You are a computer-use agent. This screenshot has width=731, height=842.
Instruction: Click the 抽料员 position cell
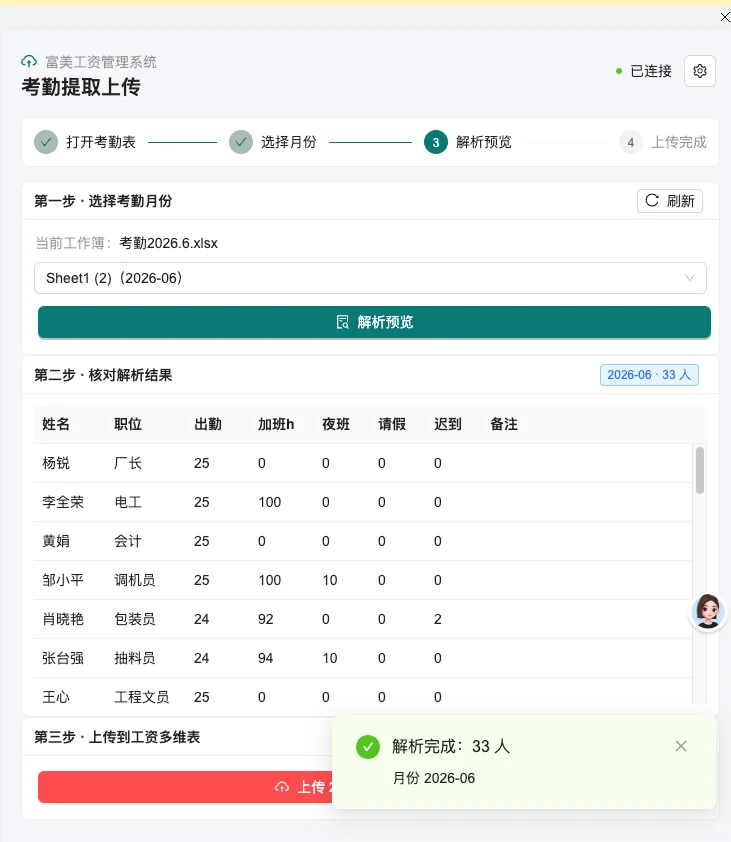(x=135, y=658)
